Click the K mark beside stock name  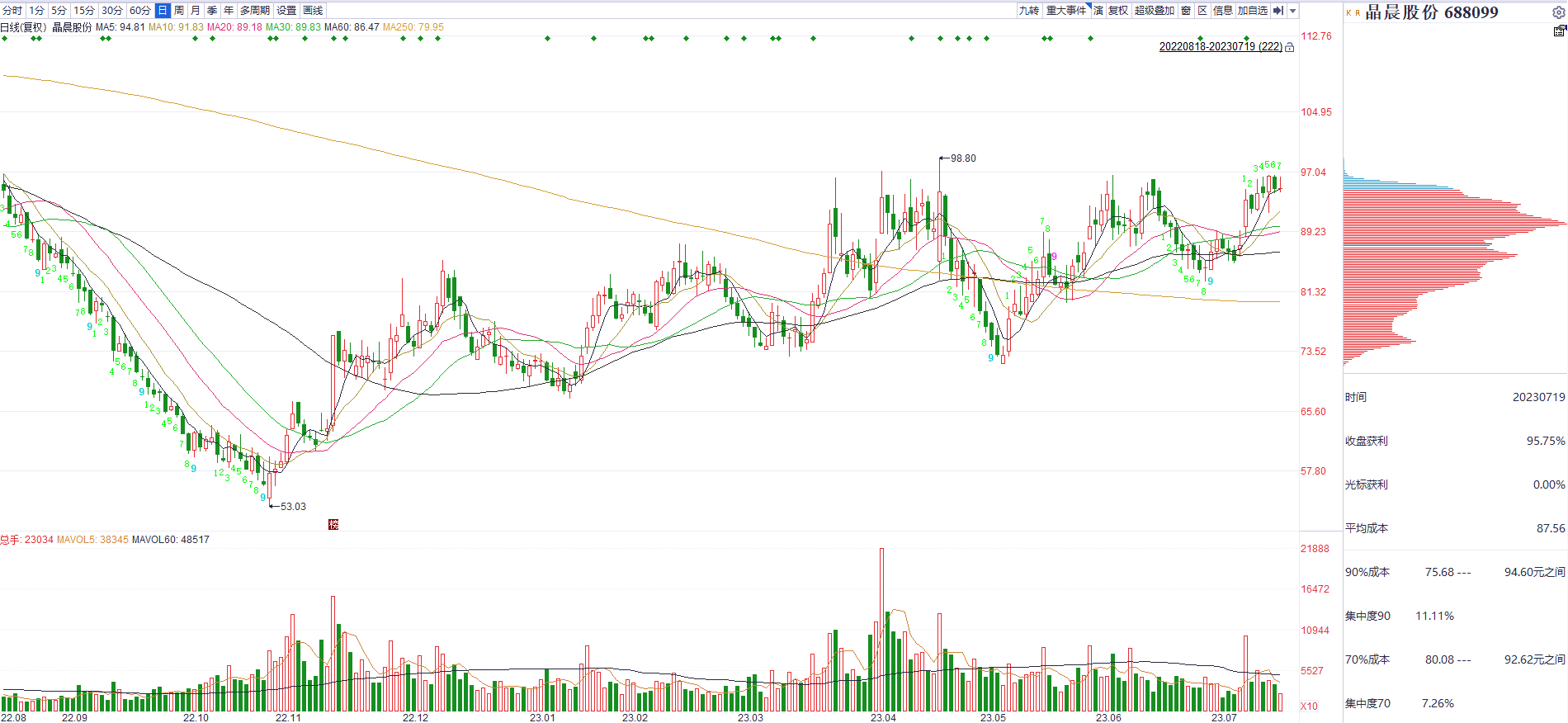[1348, 12]
